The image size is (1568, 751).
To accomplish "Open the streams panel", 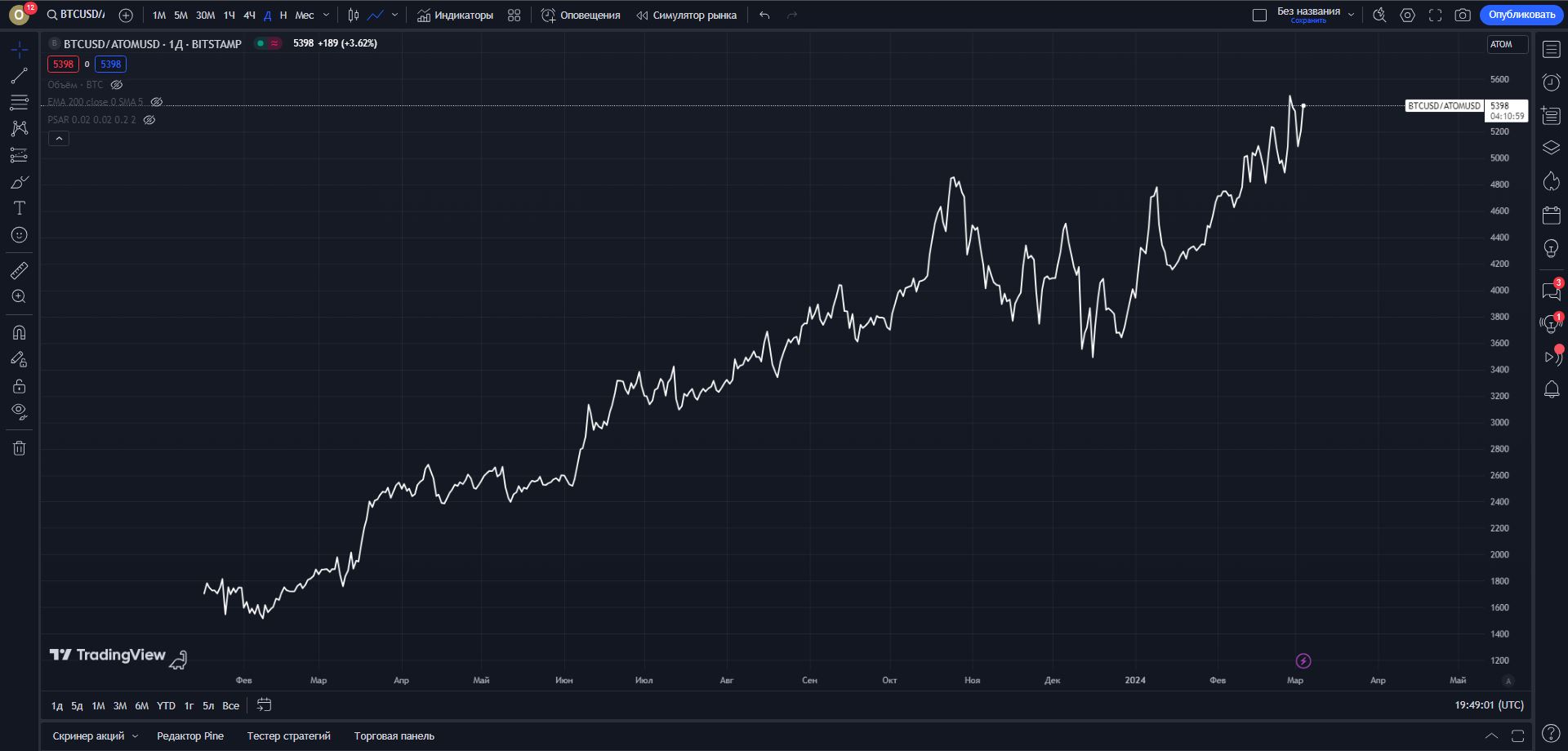I will tap(1551, 357).
